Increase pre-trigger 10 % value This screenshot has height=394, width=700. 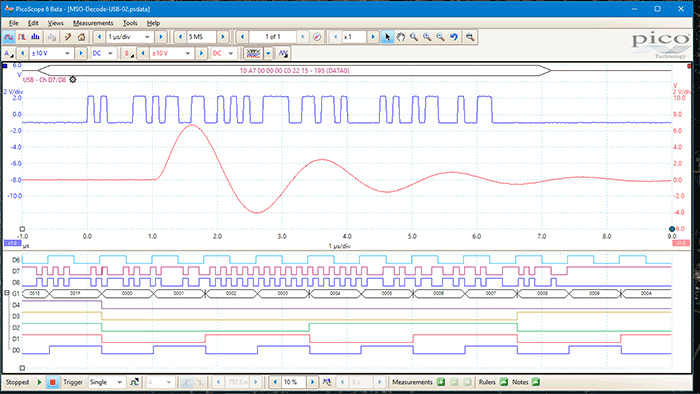click(x=312, y=382)
